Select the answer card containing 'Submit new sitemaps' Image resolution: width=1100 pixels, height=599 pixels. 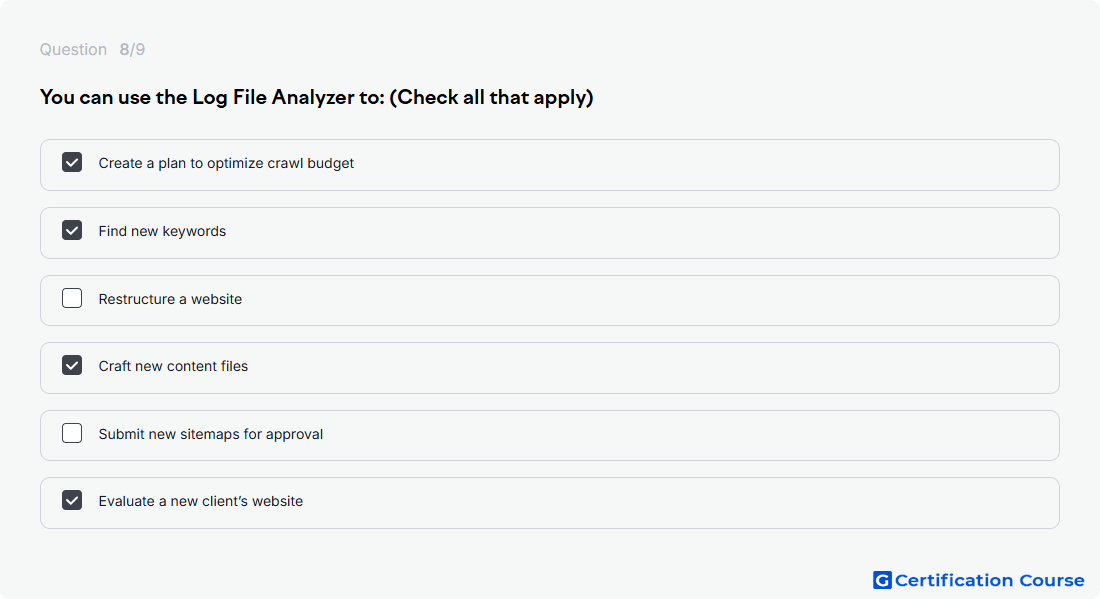point(550,436)
